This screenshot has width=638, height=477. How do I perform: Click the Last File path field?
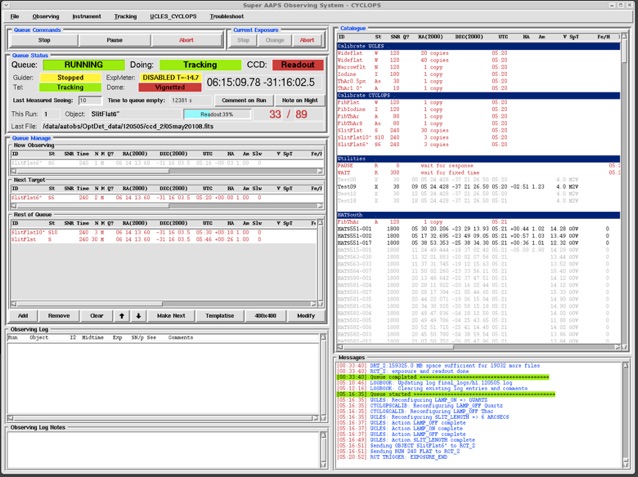[182, 126]
